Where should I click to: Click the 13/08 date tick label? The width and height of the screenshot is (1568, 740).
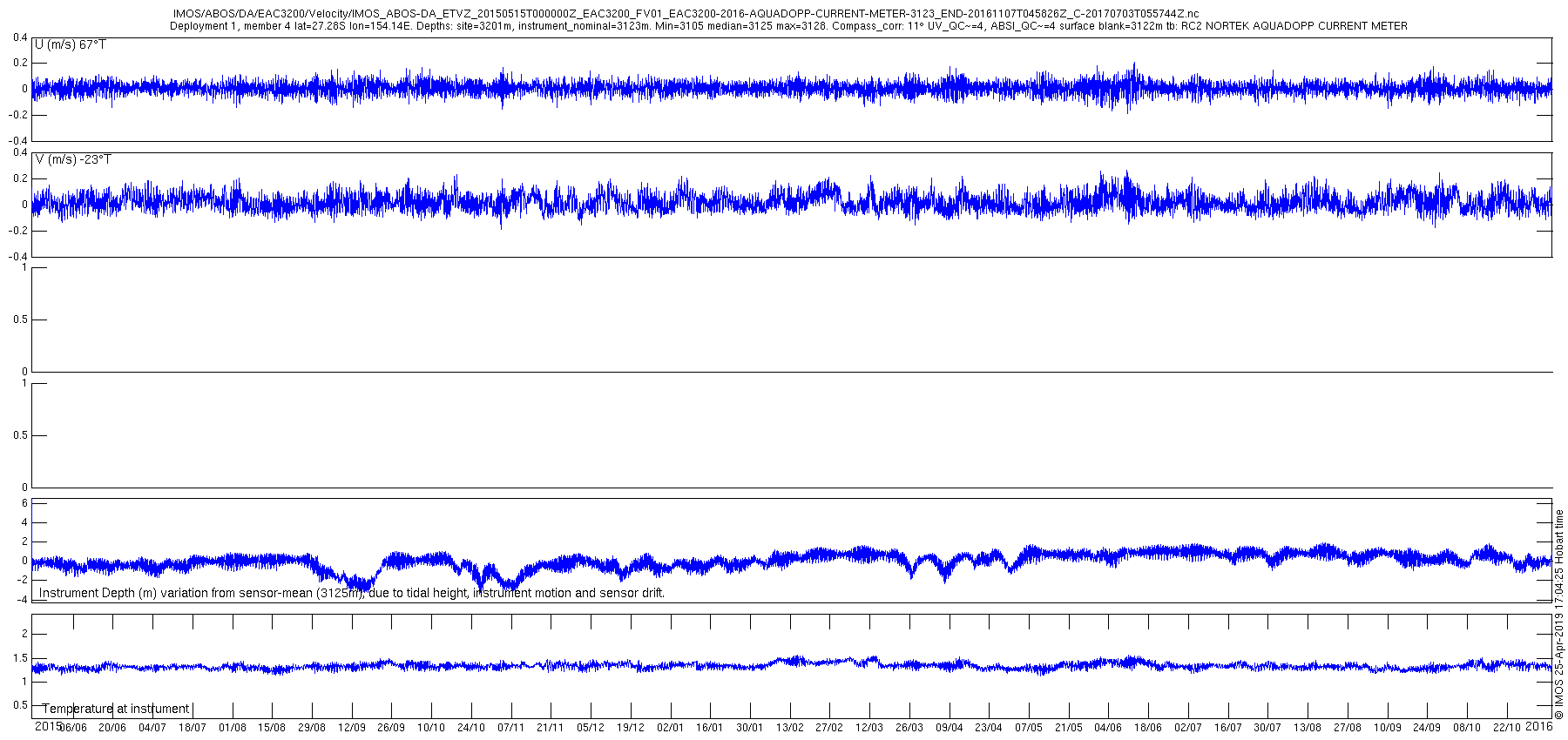click(x=1308, y=728)
